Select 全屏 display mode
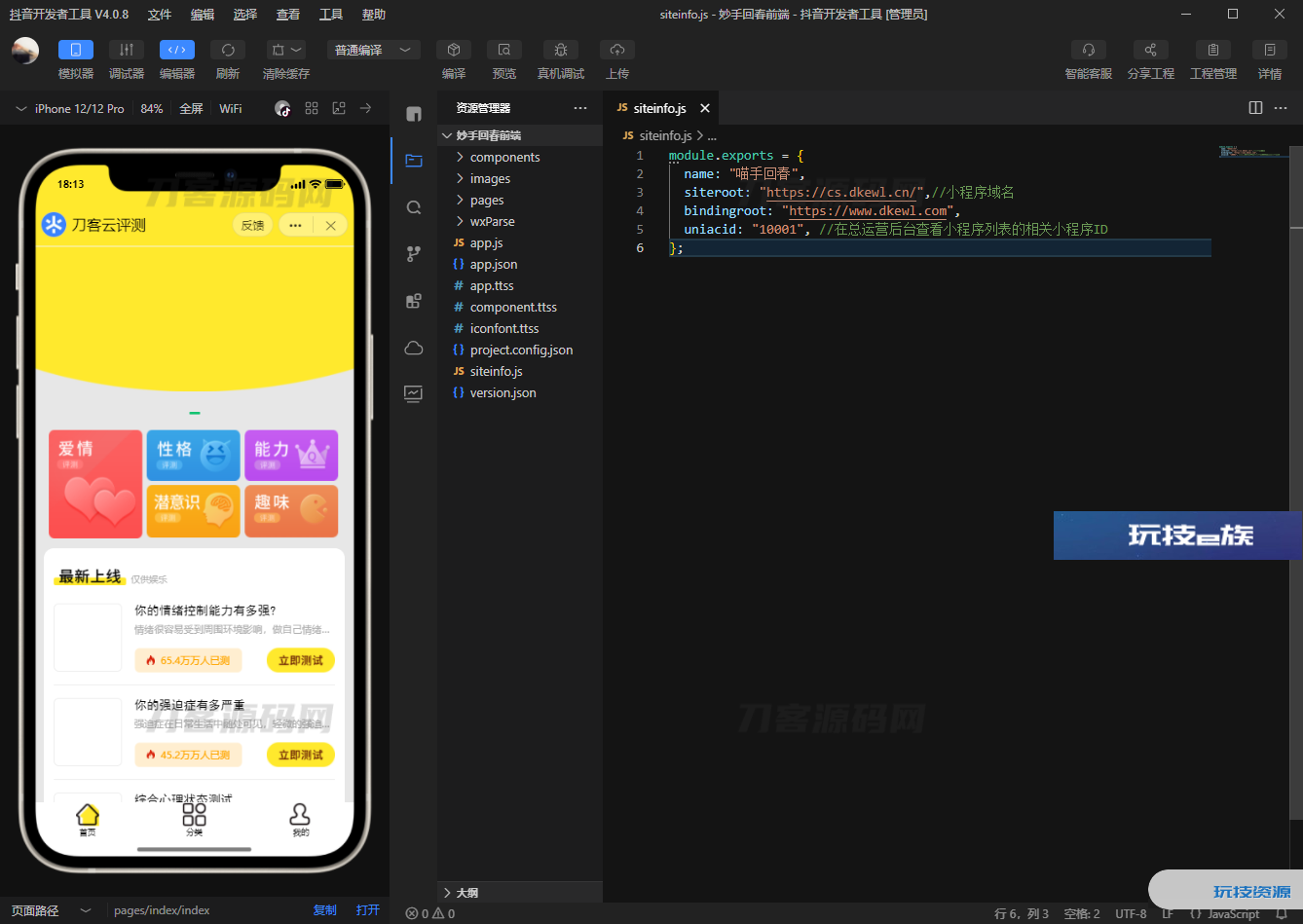 pyautogui.click(x=191, y=109)
